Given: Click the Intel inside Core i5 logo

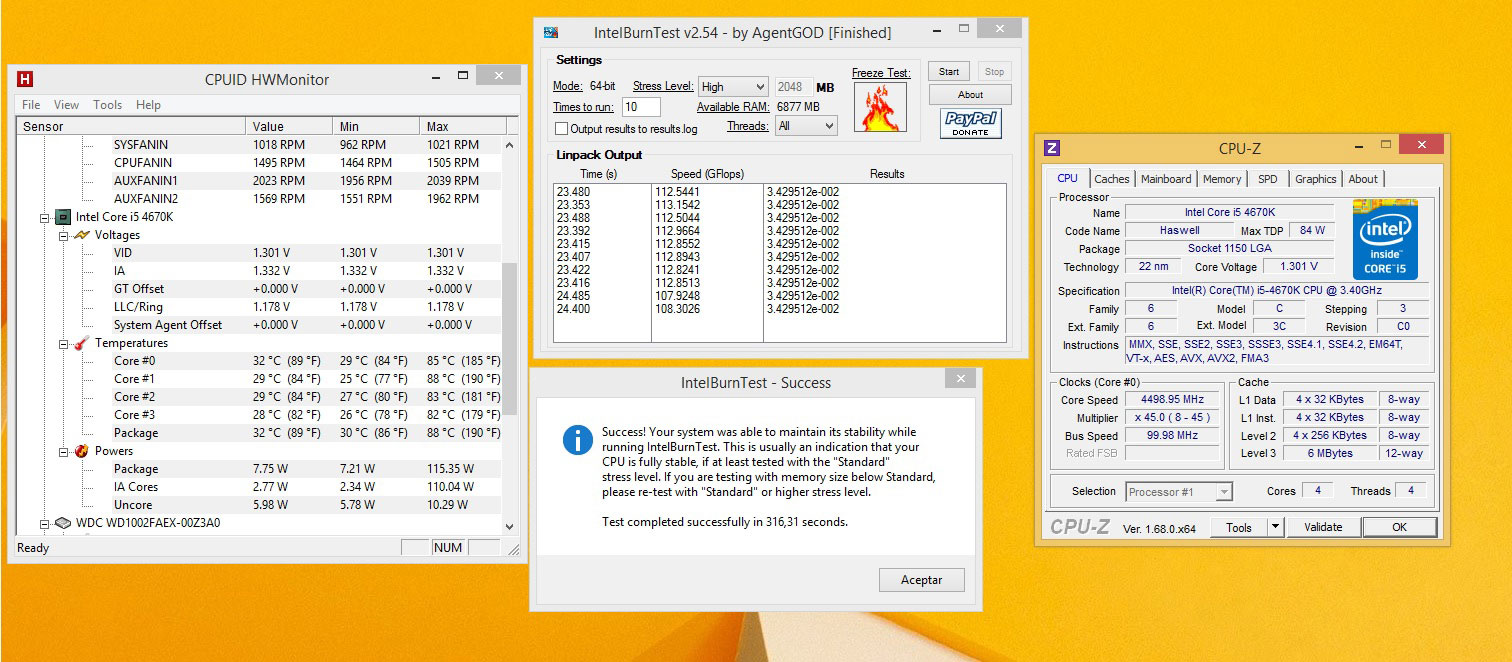Looking at the screenshot, I should (1385, 240).
